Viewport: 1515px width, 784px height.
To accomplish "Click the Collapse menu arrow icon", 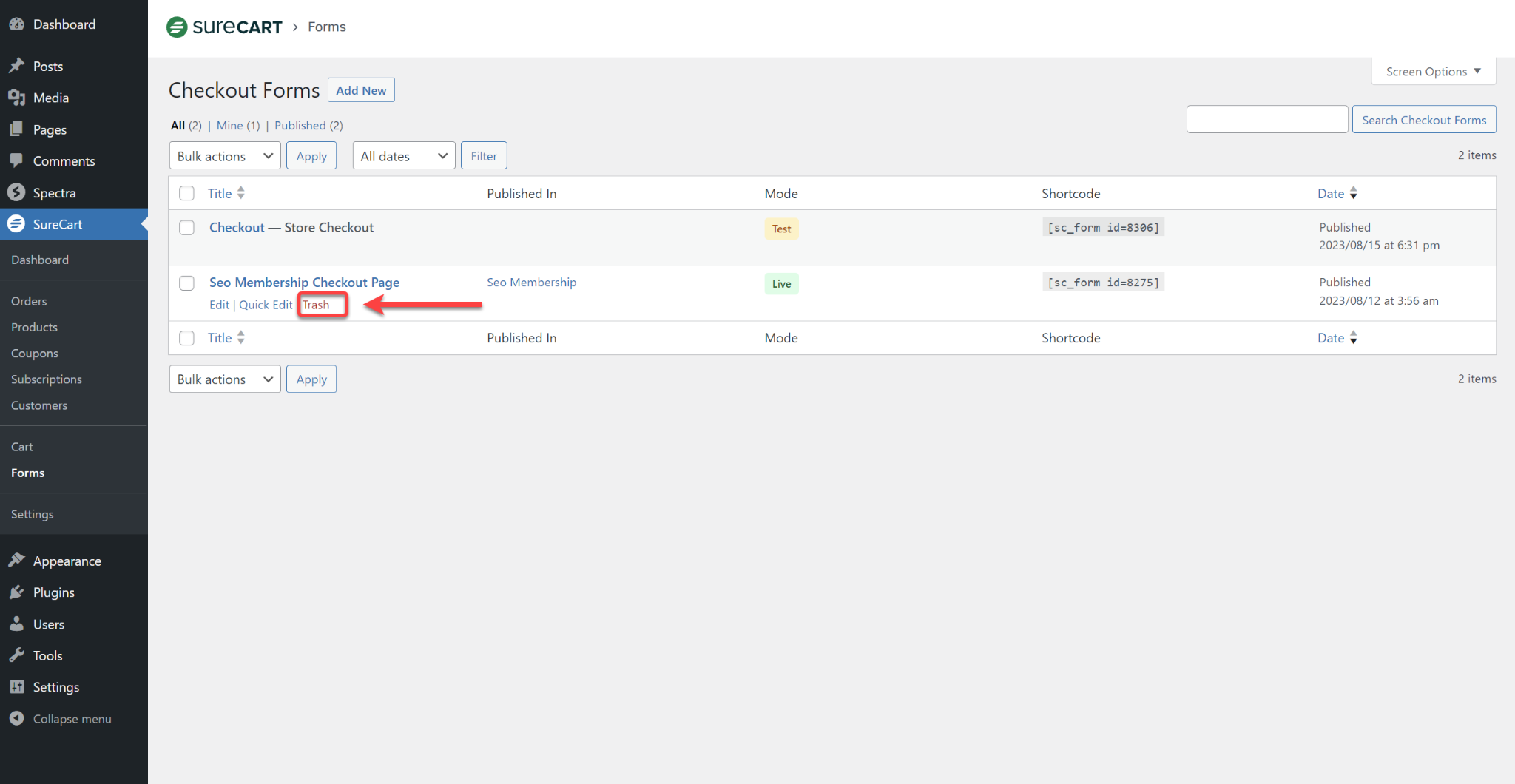I will click(x=16, y=718).
